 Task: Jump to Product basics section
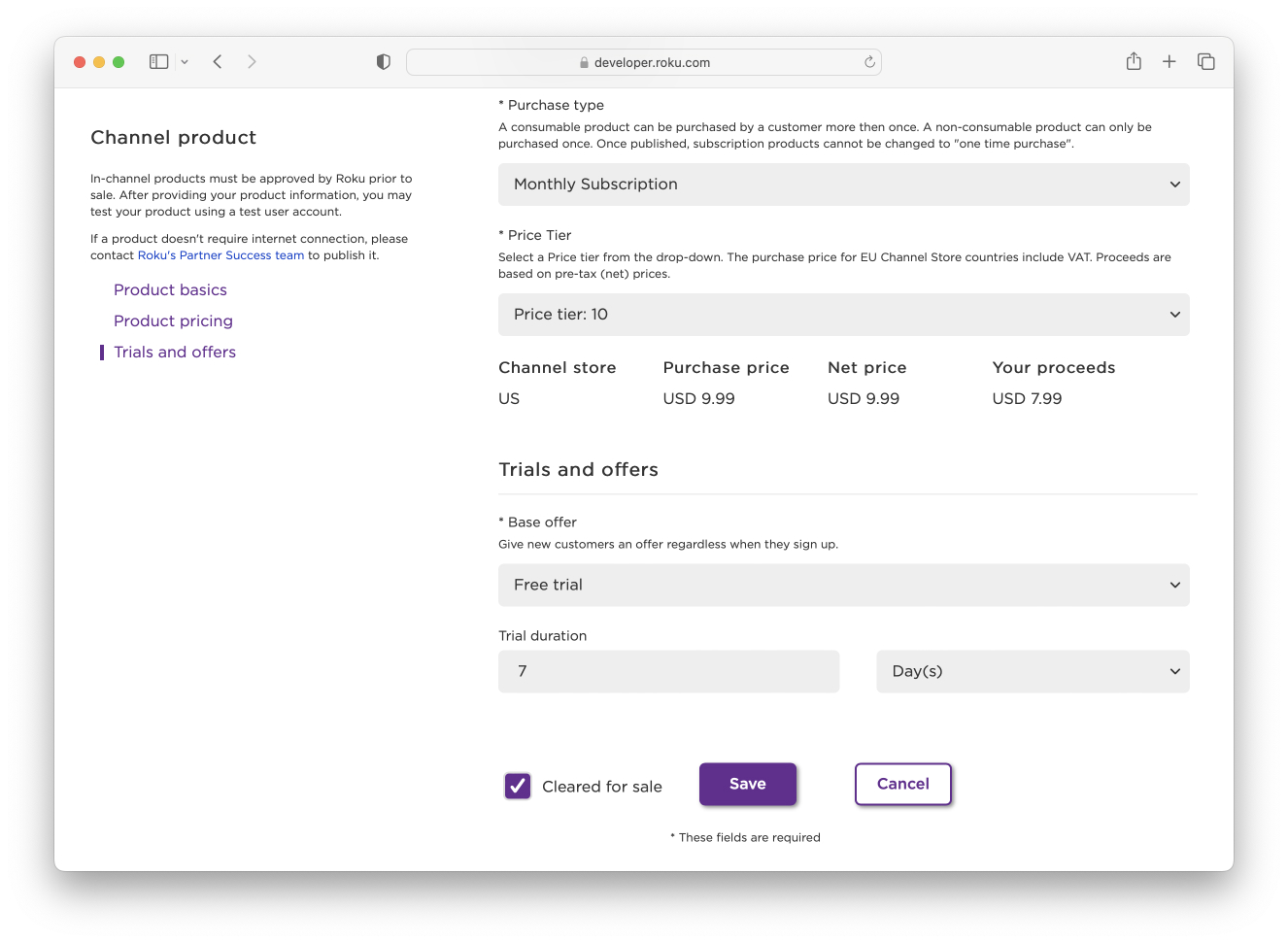[x=170, y=290]
